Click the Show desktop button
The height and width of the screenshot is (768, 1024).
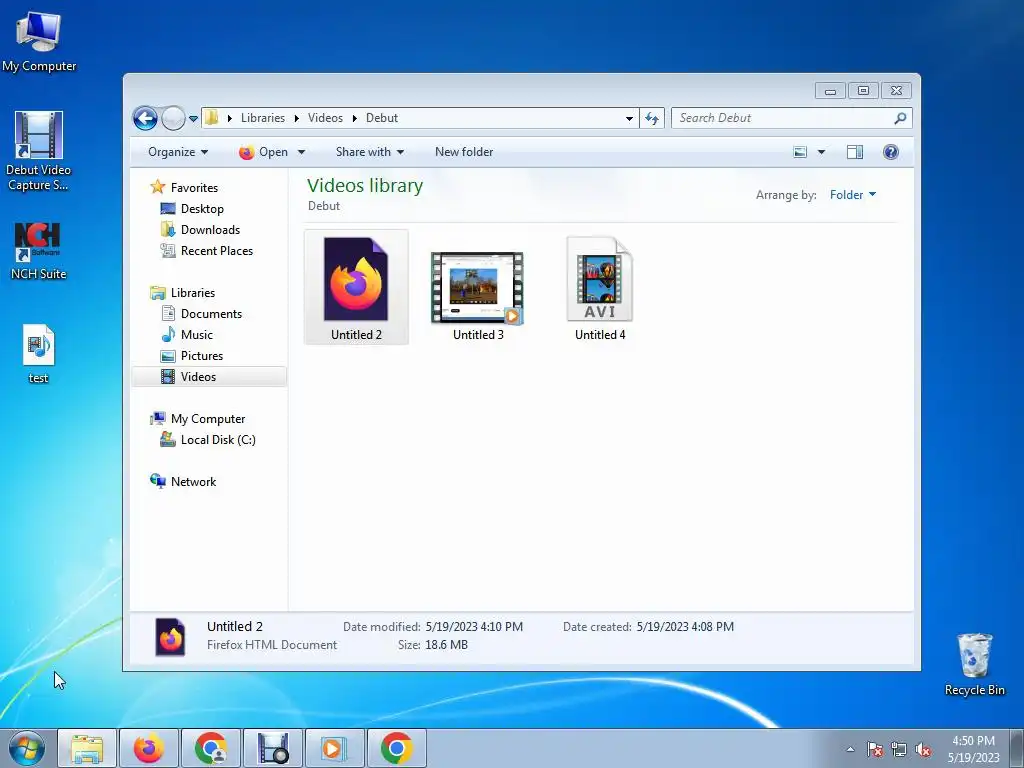click(1017, 748)
